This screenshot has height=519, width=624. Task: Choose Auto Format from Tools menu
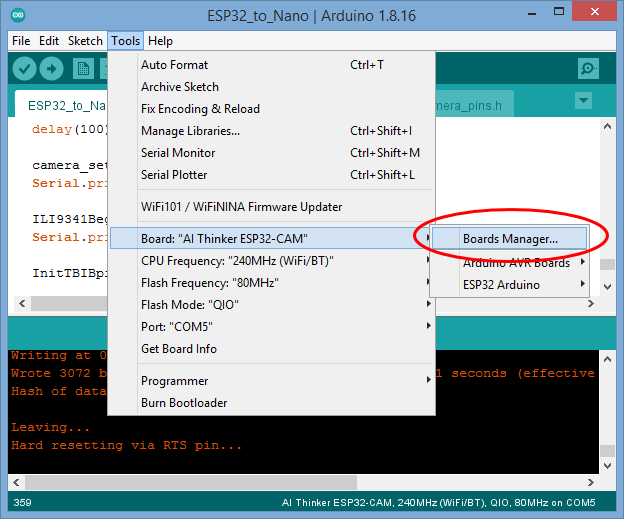pyautogui.click(x=271, y=65)
